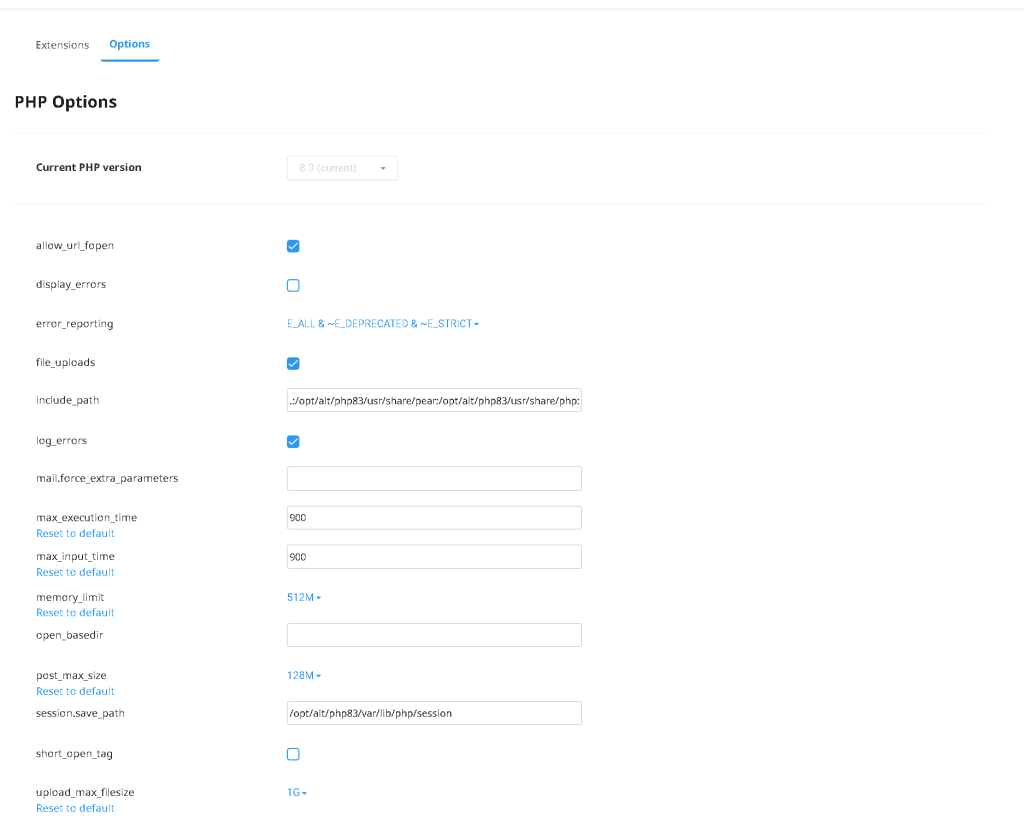The image size is (1024, 826).
Task: Open the memory_limit 512M dropdown
Action: pos(304,597)
